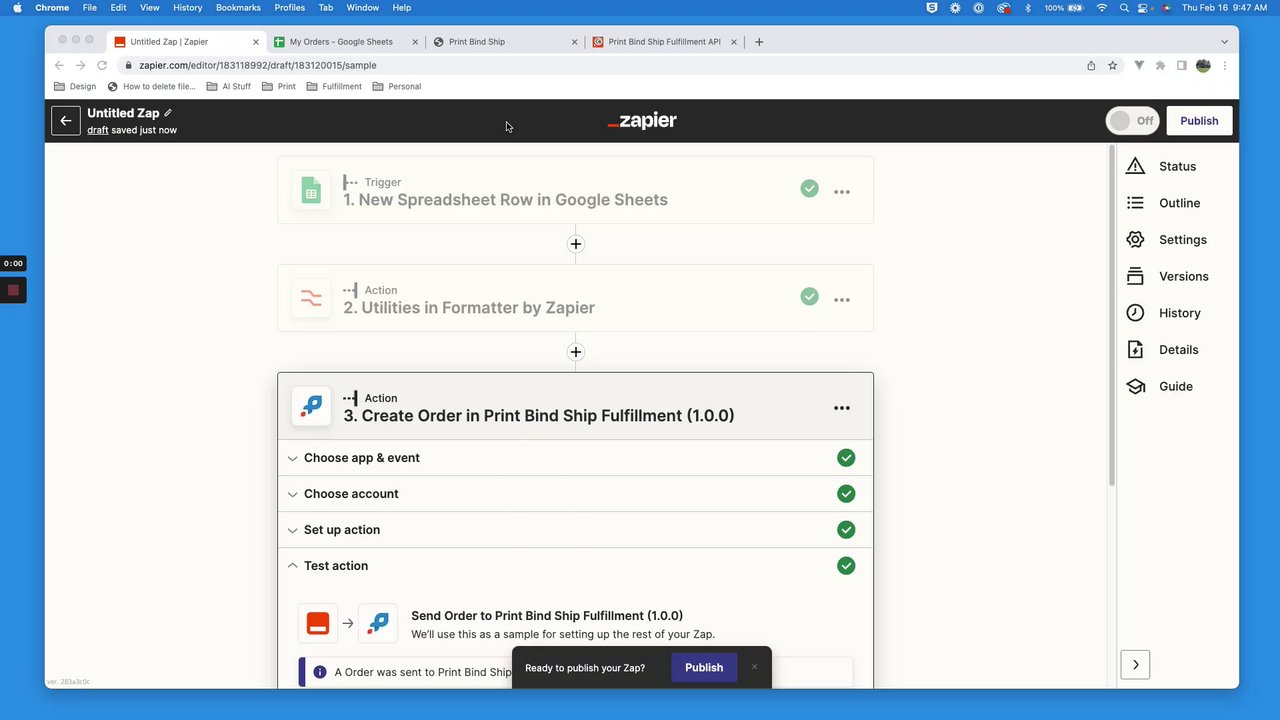Click Publish in the Ready to publish popup
The image size is (1280, 720).
point(704,668)
